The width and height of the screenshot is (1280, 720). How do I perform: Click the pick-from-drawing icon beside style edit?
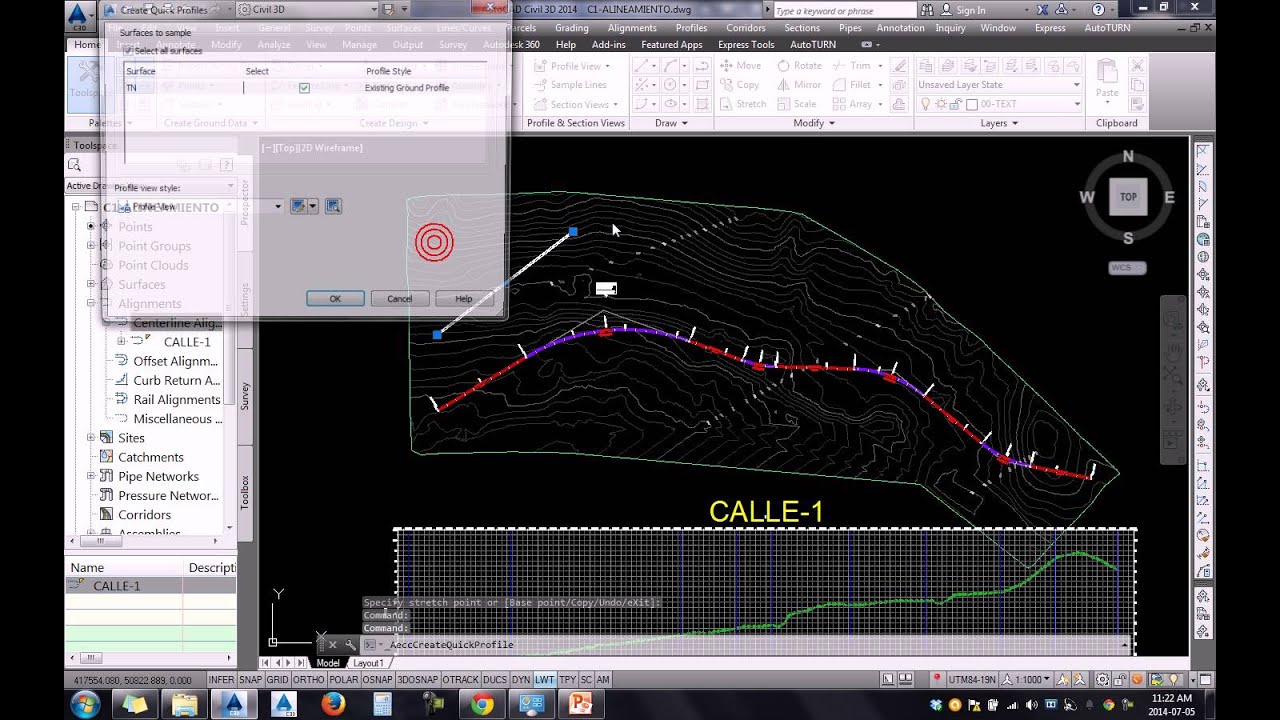333,206
